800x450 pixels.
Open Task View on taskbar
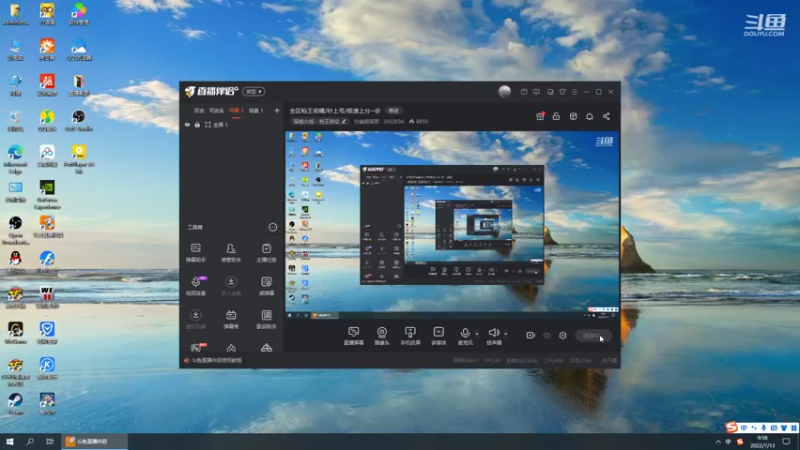(x=49, y=441)
